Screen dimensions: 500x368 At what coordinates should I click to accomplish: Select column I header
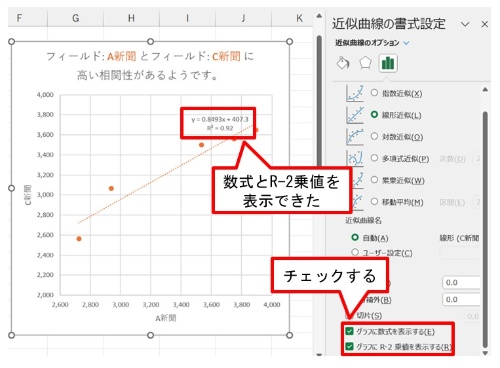(x=187, y=18)
